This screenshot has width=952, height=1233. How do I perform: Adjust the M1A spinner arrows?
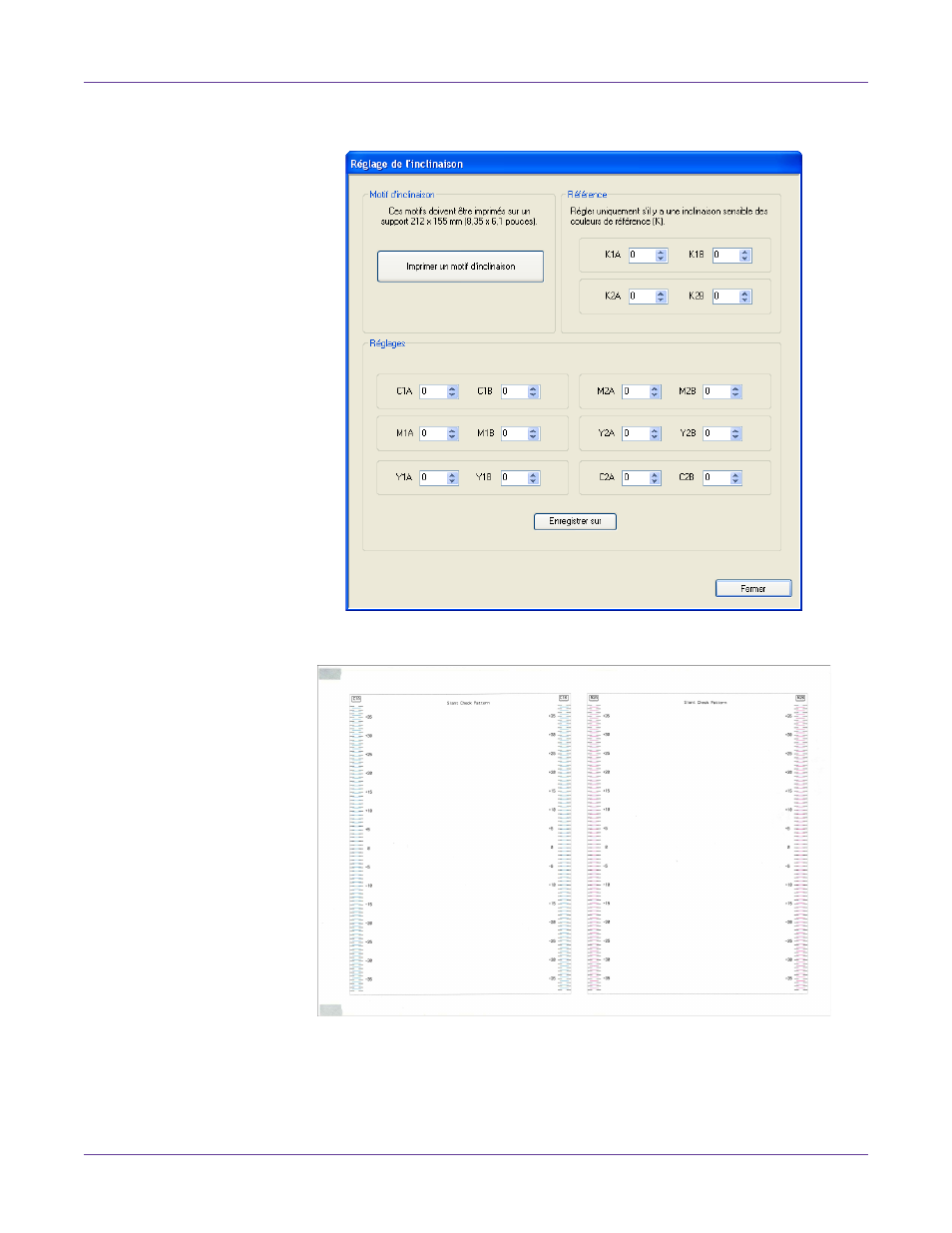pyautogui.click(x=452, y=433)
